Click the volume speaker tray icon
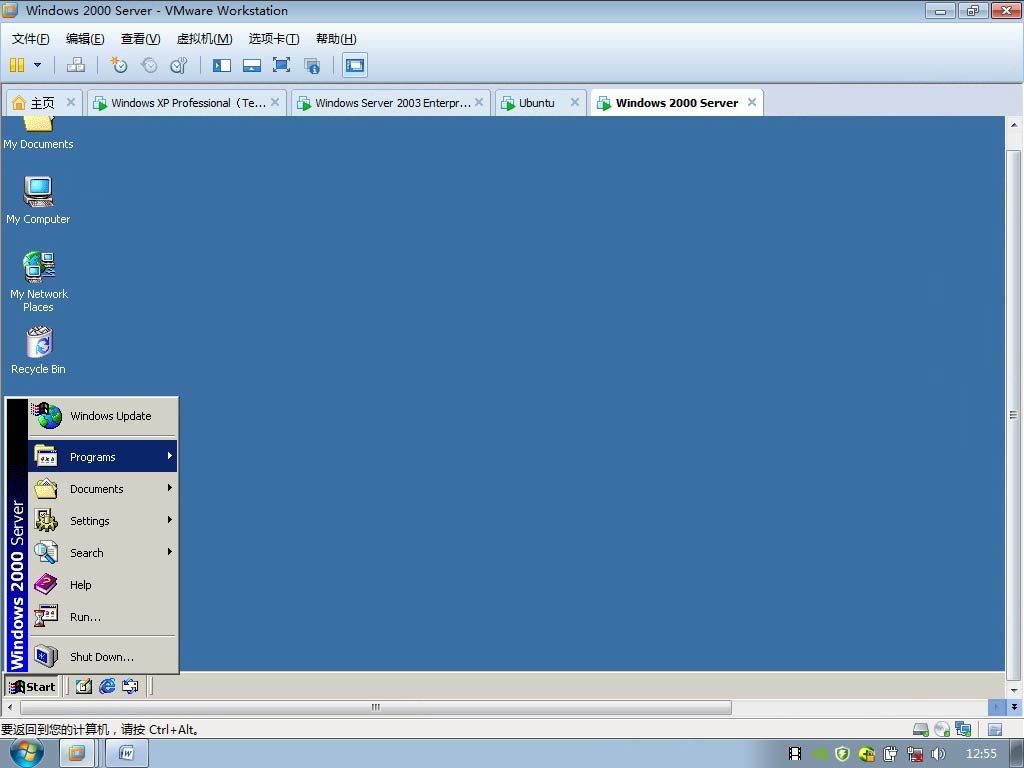1024x768 pixels. (x=938, y=754)
